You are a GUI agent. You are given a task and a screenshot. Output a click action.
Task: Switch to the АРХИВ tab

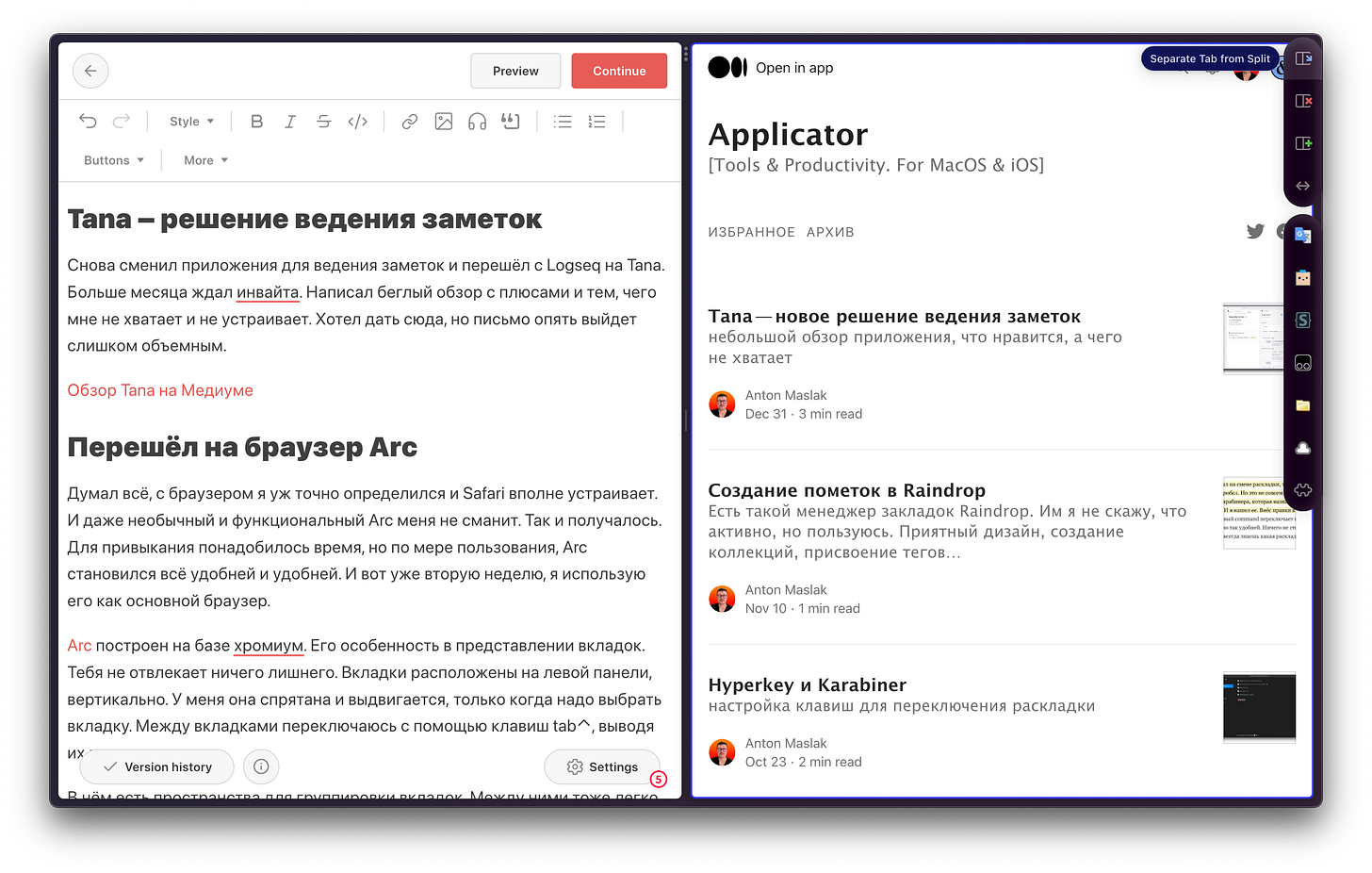(830, 232)
